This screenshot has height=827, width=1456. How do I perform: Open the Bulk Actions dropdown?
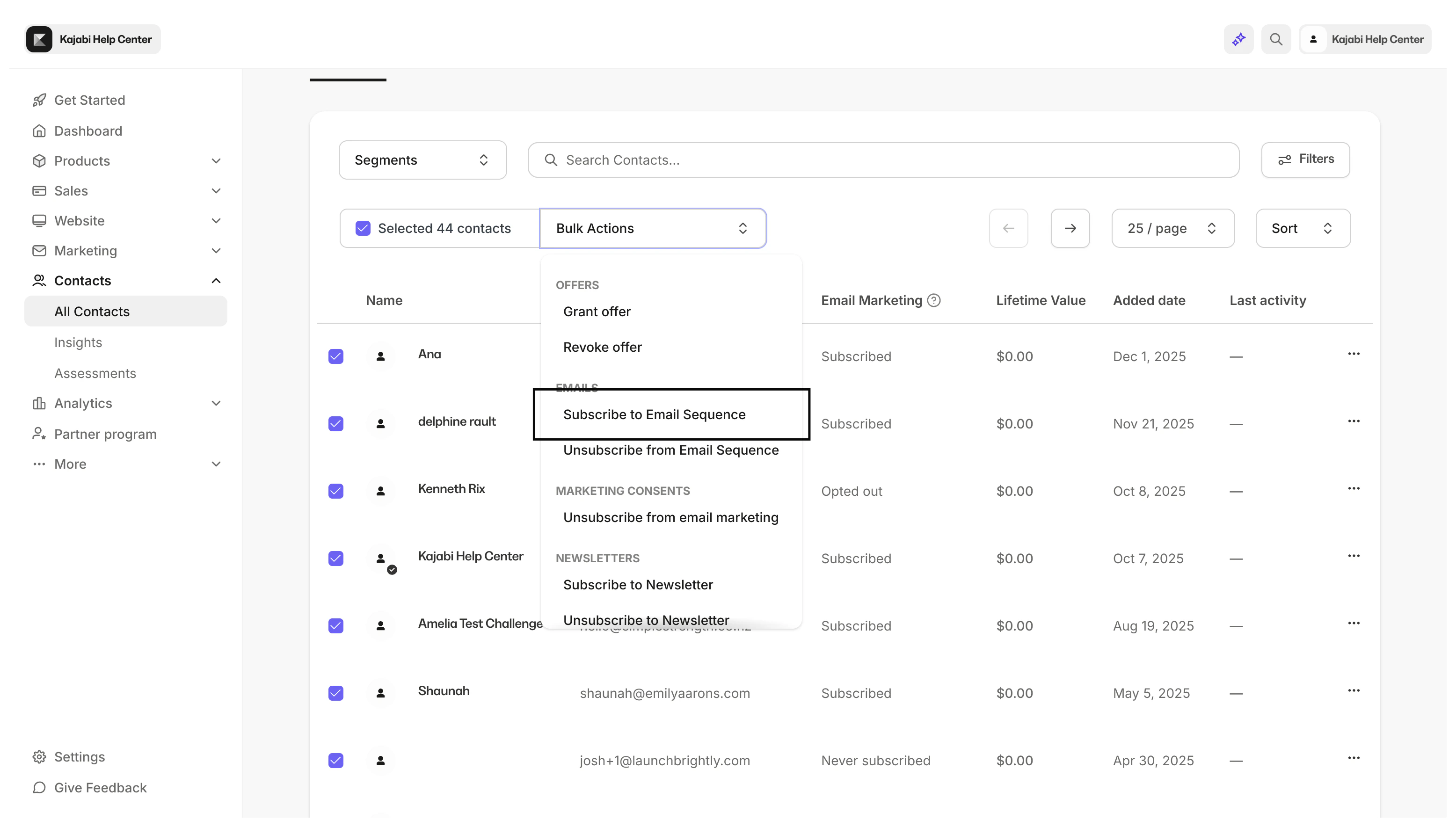tap(652, 228)
